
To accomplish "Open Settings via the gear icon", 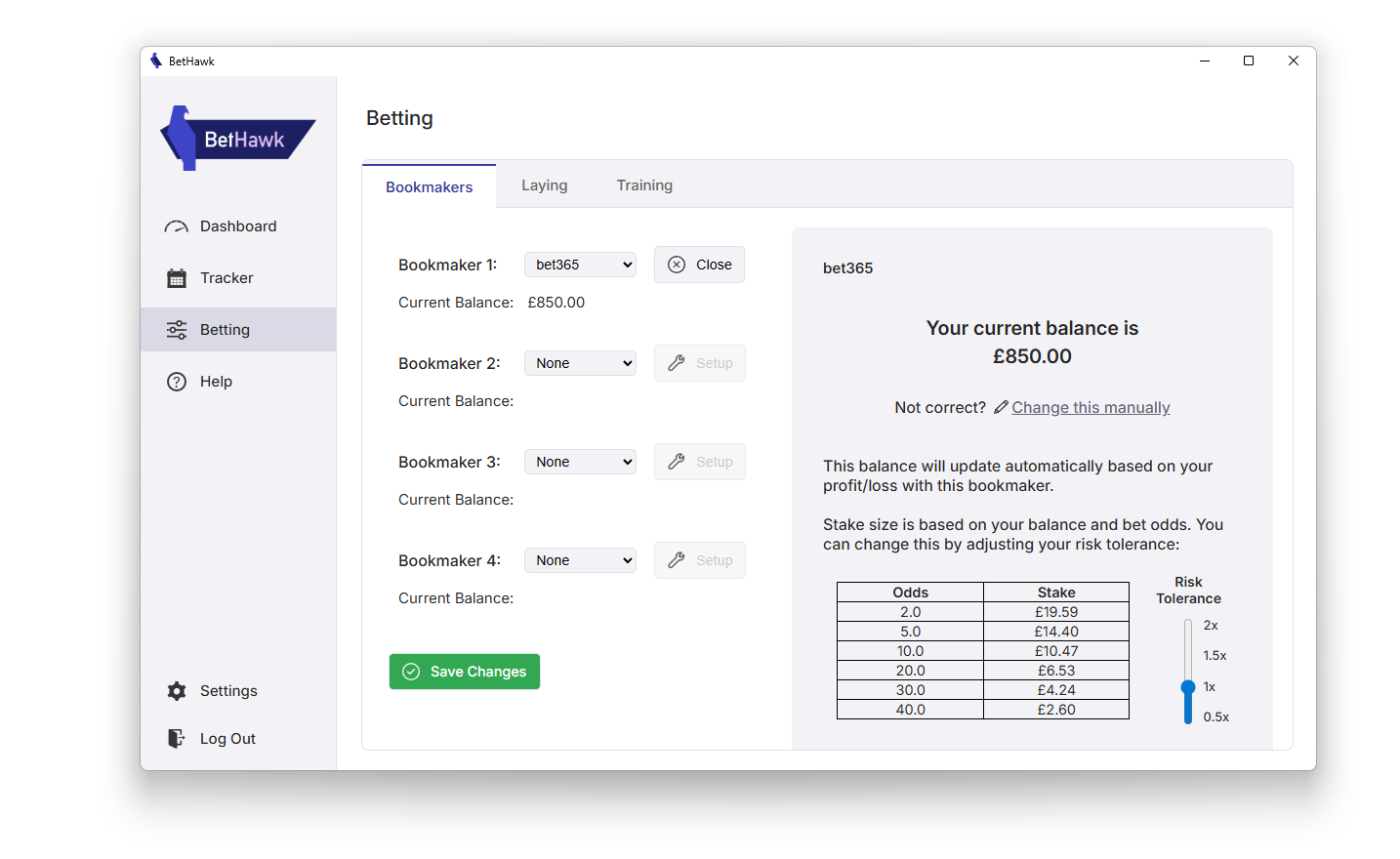I will (x=176, y=691).
